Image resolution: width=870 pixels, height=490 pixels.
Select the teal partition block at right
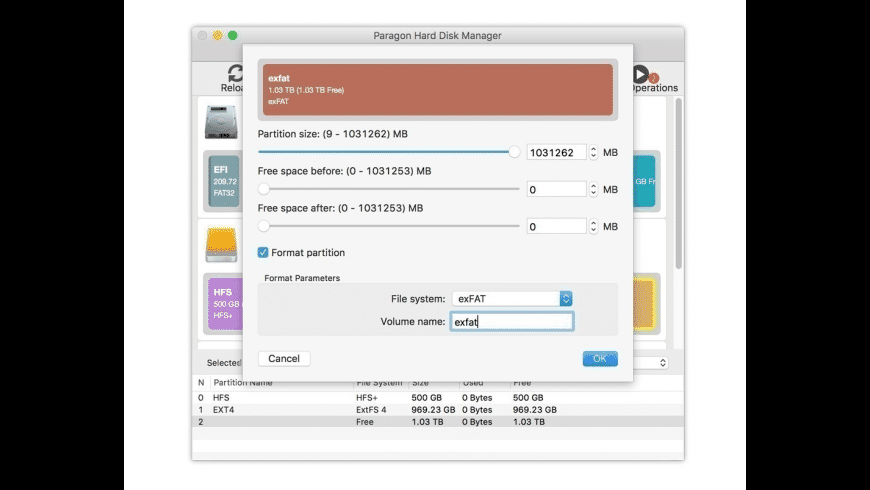(644, 181)
